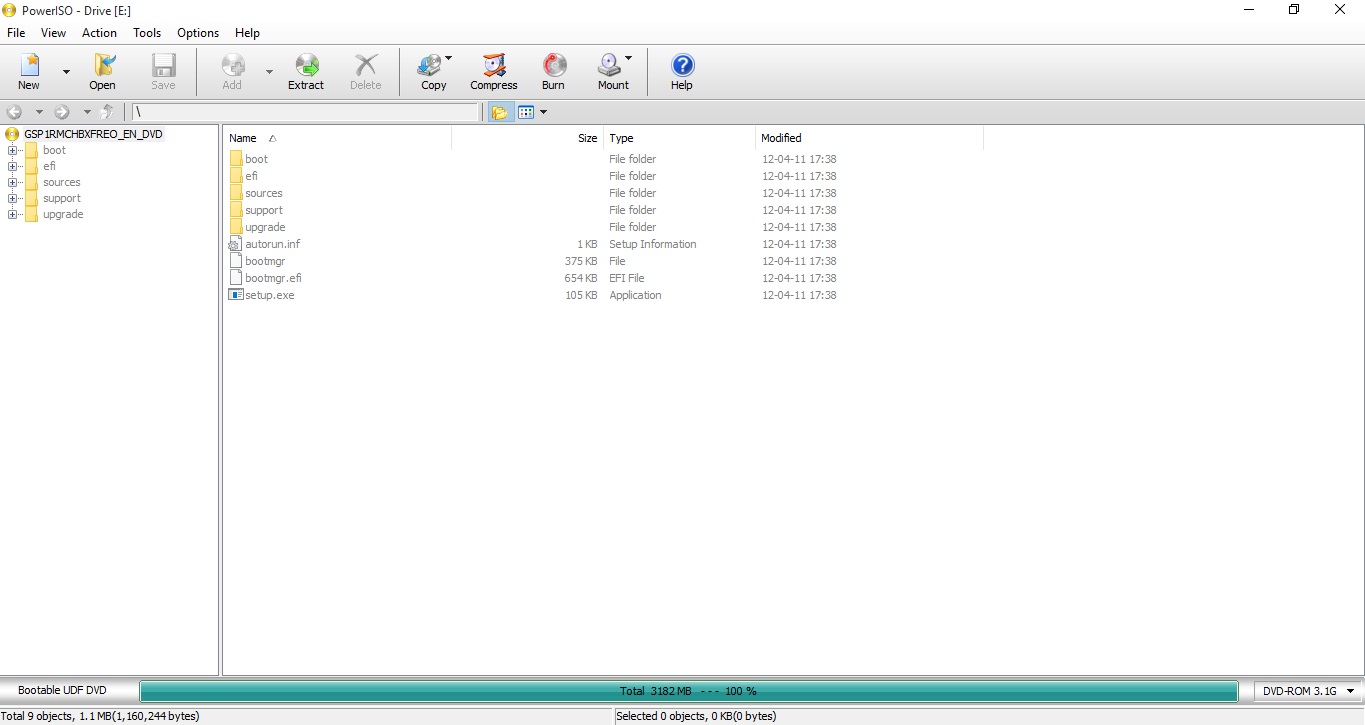This screenshot has width=1365, height=725.
Task: Open the view mode dropdown arrow
Action: point(543,112)
